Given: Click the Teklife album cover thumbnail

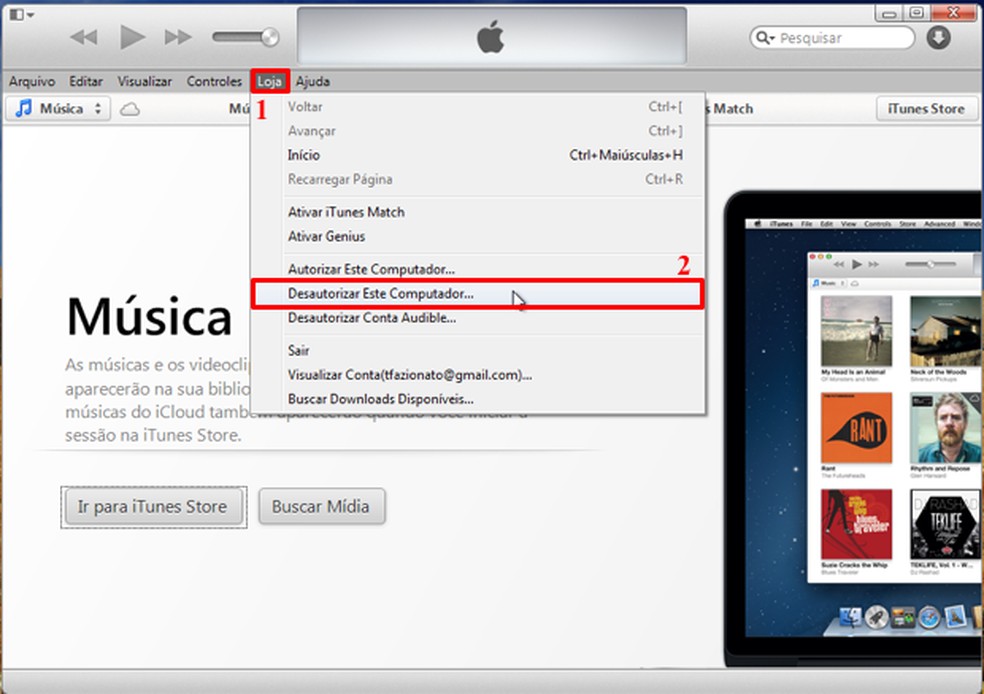Looking at the screenshot, I should pyautogui.click(x=944, y=525).
